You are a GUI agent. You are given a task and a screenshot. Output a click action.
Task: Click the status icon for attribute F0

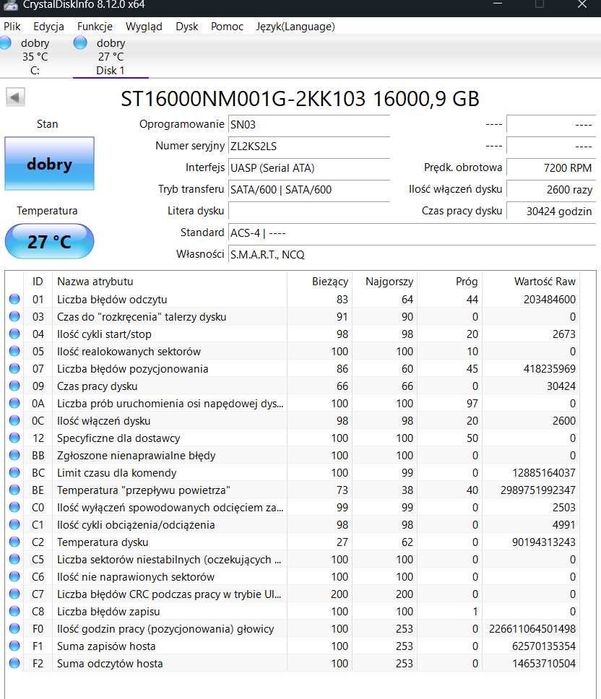(15, 628)
